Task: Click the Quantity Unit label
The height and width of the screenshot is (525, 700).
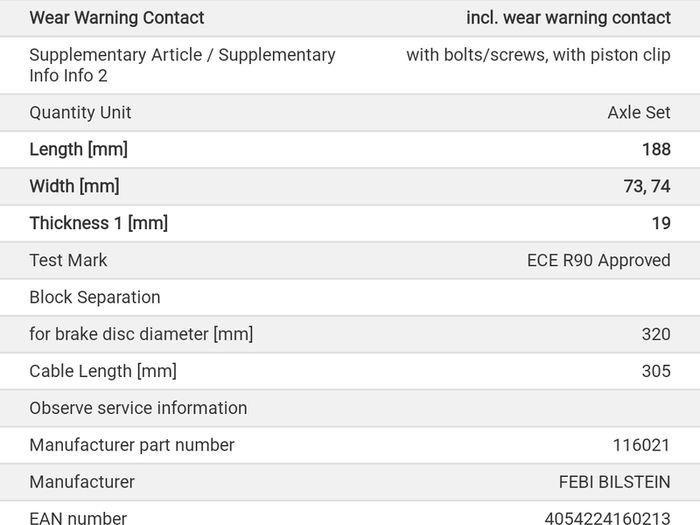Action: coord(80,112)
